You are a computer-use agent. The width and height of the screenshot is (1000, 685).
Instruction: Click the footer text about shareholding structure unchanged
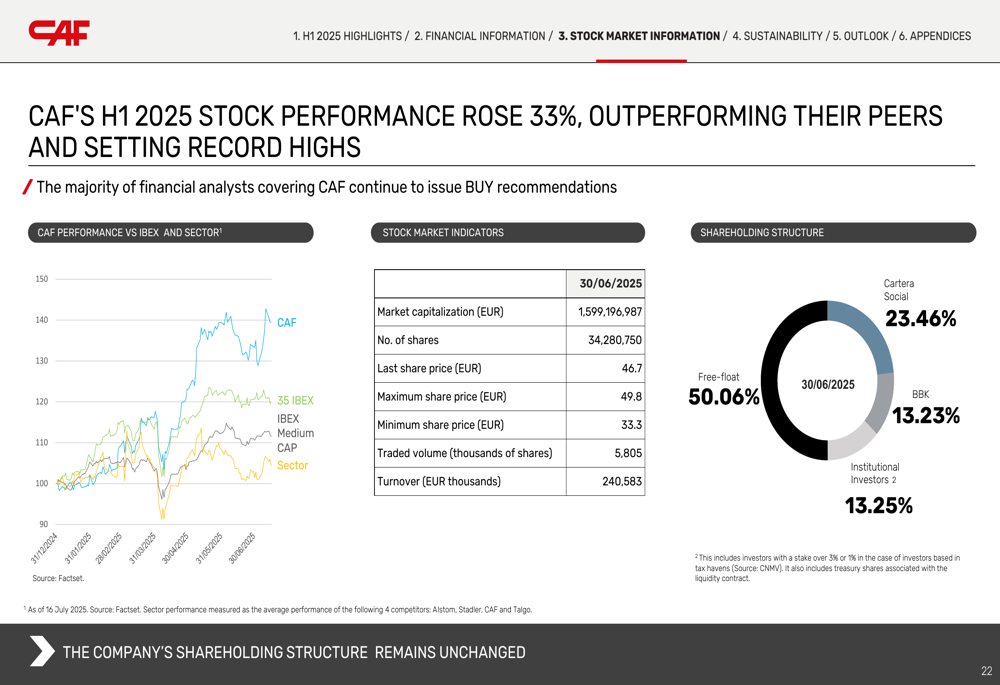pyautogui.click(x=294, y=652)
